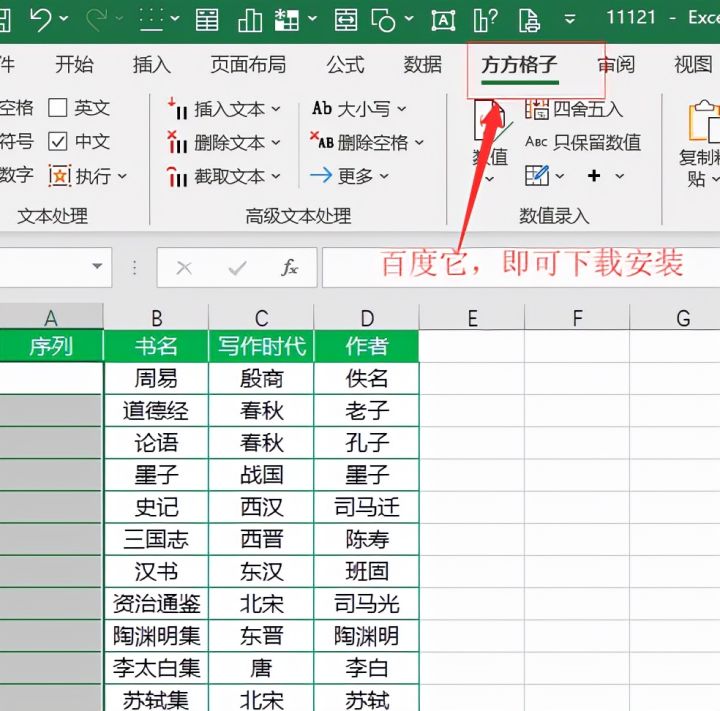This screenshot has height=711, width=720.
Task: Click the cell containing 班固
Action: (366, 571)
